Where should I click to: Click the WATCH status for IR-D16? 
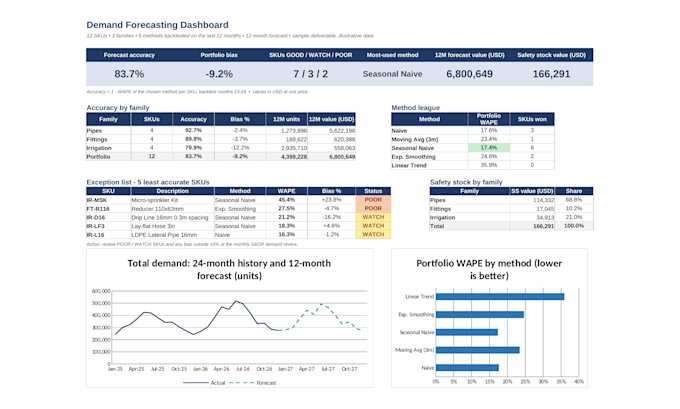(373, 217)
